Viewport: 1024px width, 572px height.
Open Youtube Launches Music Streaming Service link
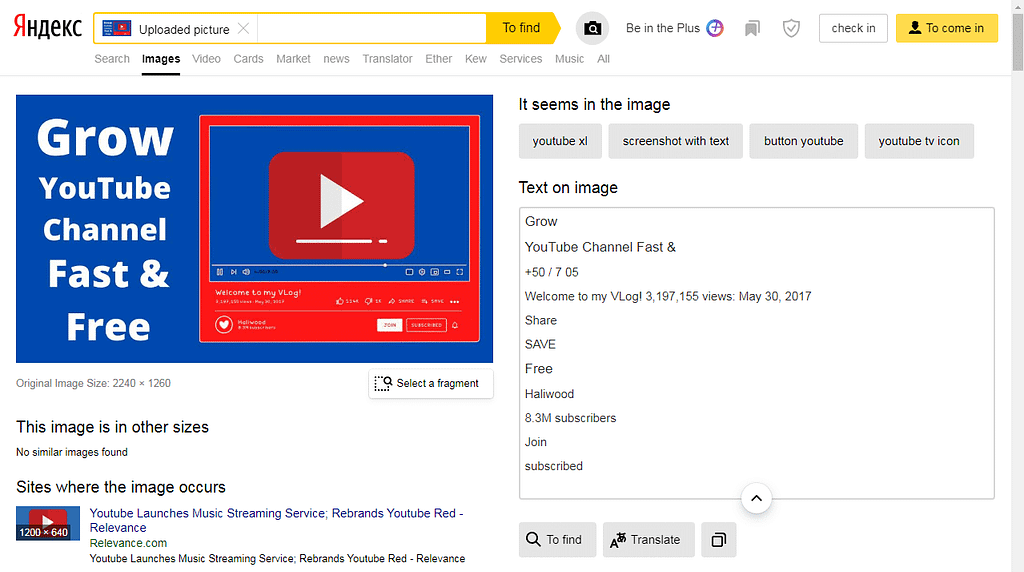coord(276,520)
